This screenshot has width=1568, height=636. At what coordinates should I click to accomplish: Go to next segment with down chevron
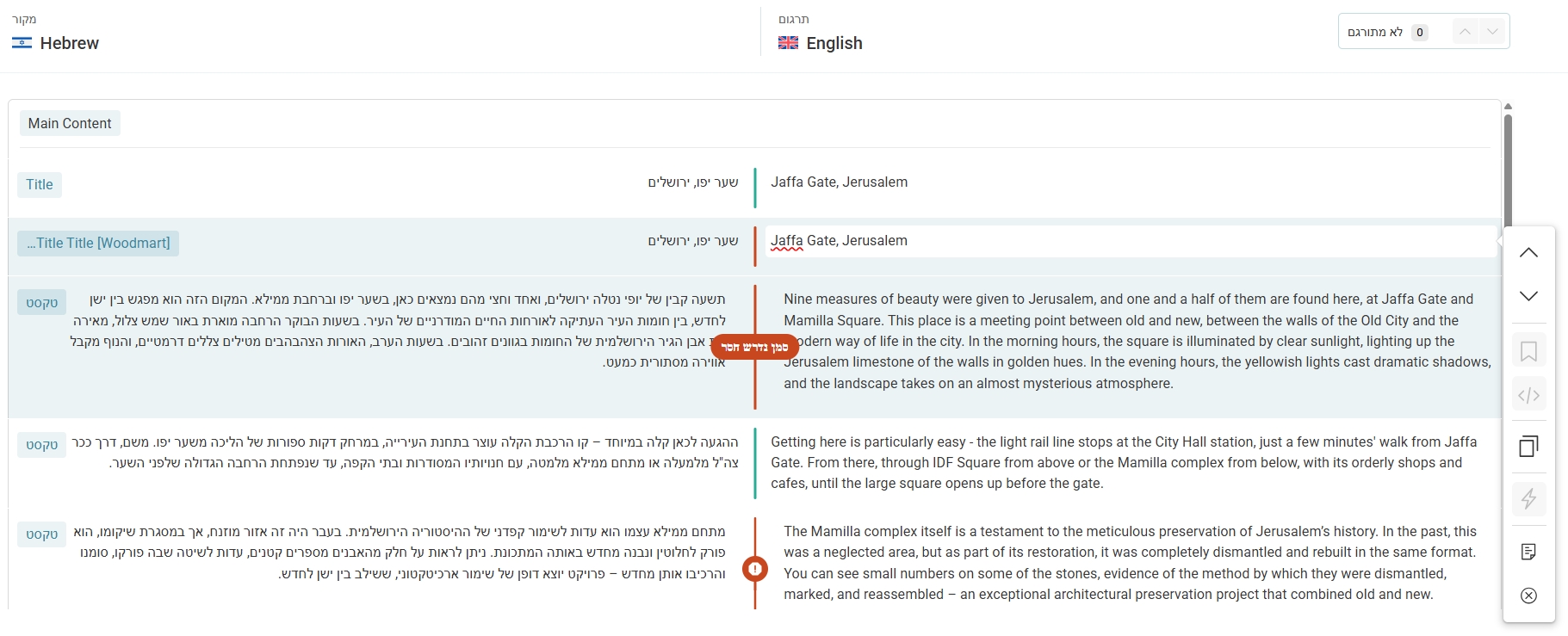tap(1528, 296)
